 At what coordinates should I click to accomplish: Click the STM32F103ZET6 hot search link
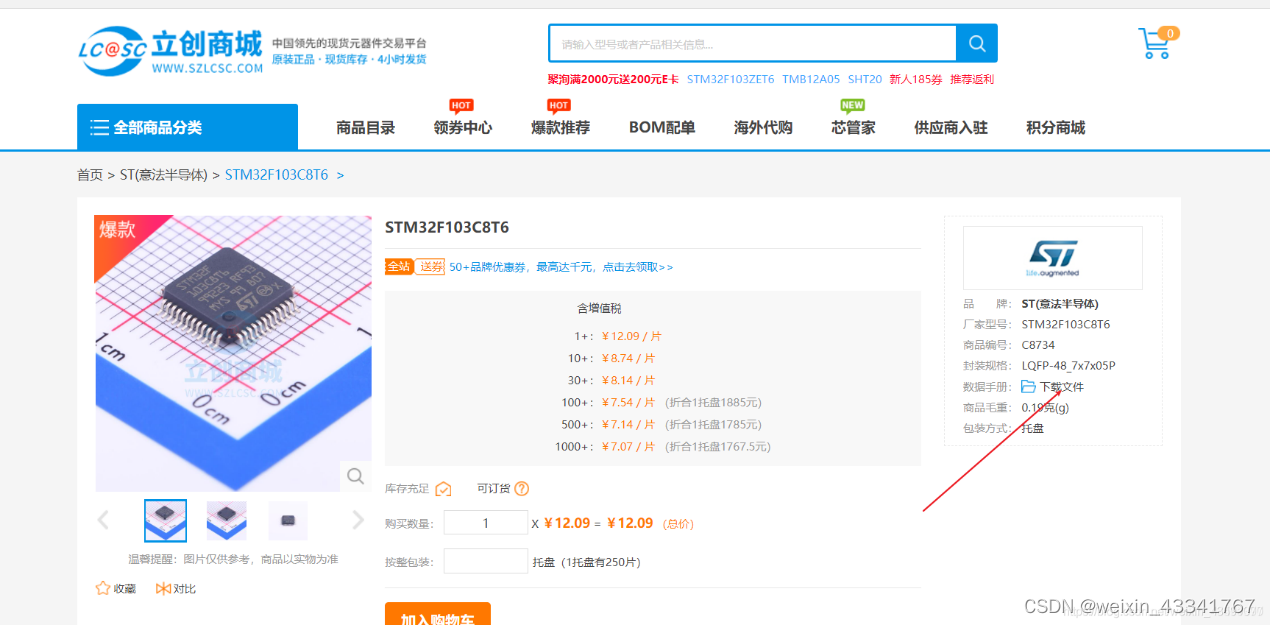pyautogui.click(x=730, y=79)
